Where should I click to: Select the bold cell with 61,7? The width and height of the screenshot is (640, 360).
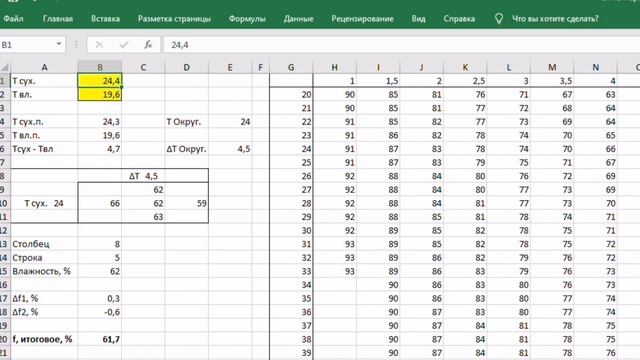[100, 339]
